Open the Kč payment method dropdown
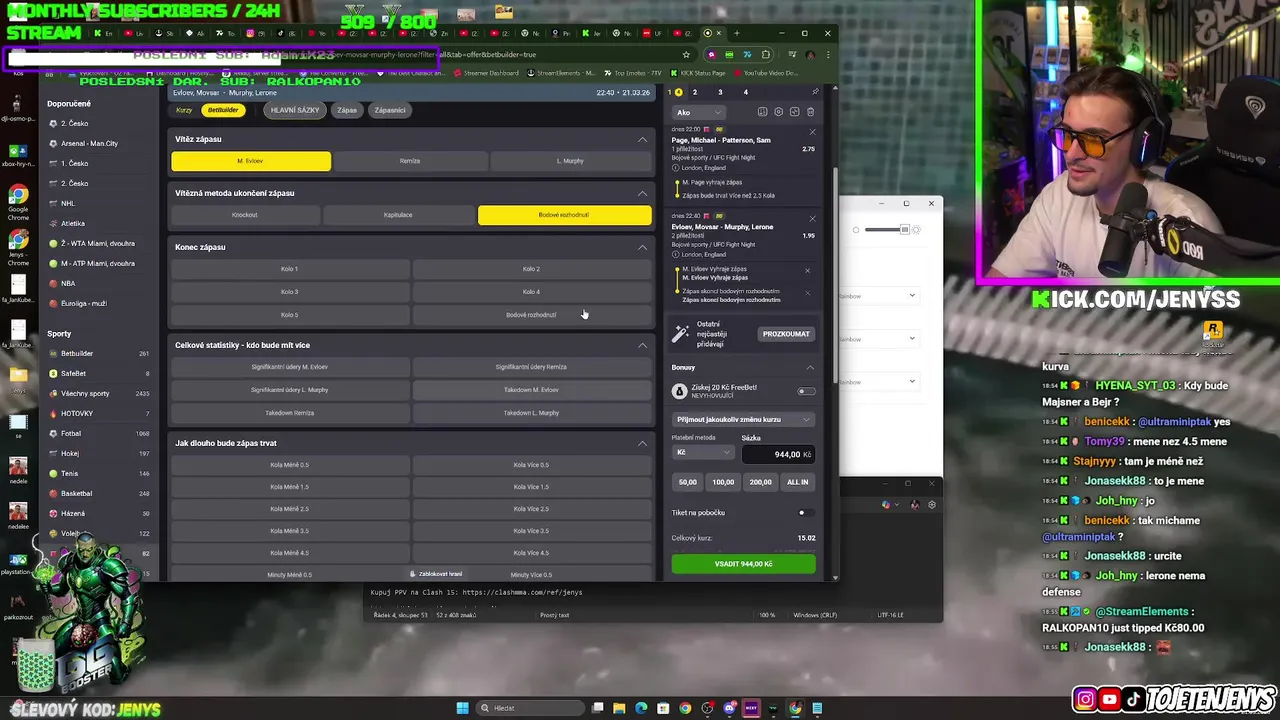The height and width of the screenshot is (720, 1280). tap(703, 453)
